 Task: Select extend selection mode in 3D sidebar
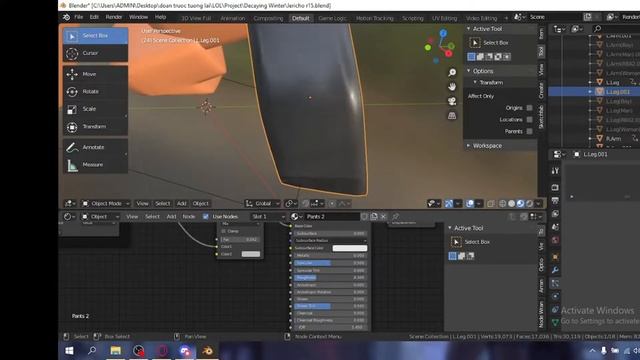click(x=480, y=57)
